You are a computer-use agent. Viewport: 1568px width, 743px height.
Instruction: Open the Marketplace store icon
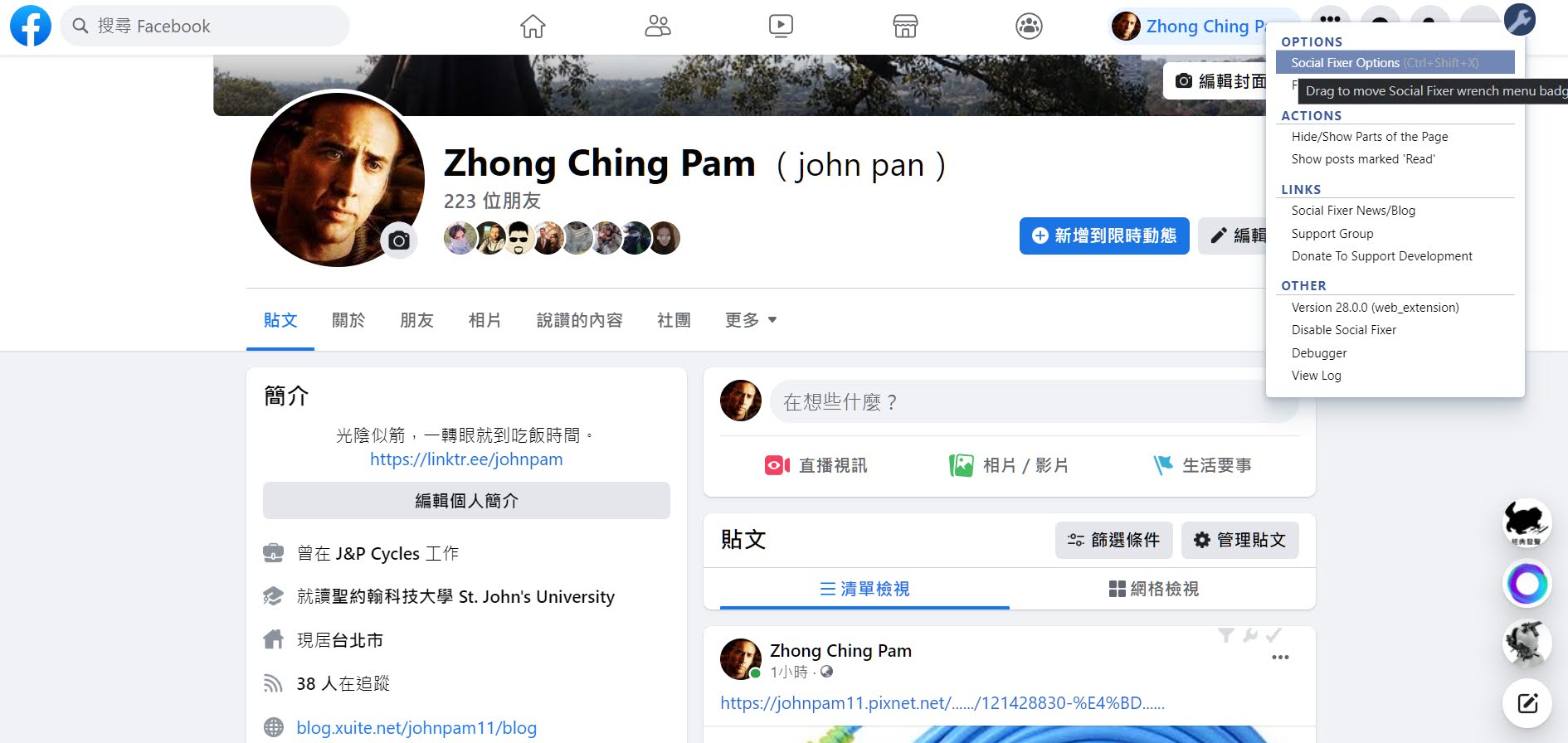tap(905, 27)
